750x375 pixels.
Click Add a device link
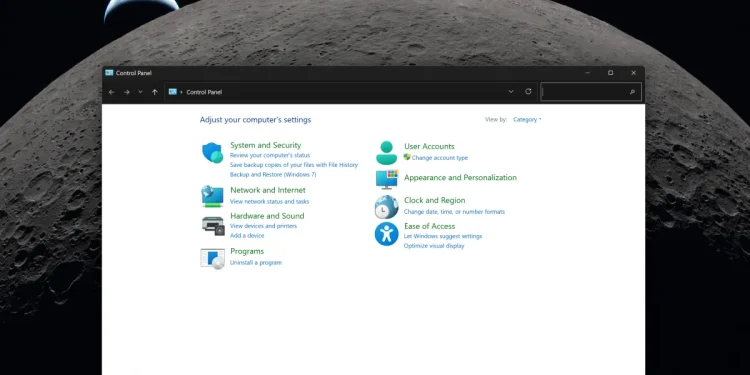coord(247,235)
